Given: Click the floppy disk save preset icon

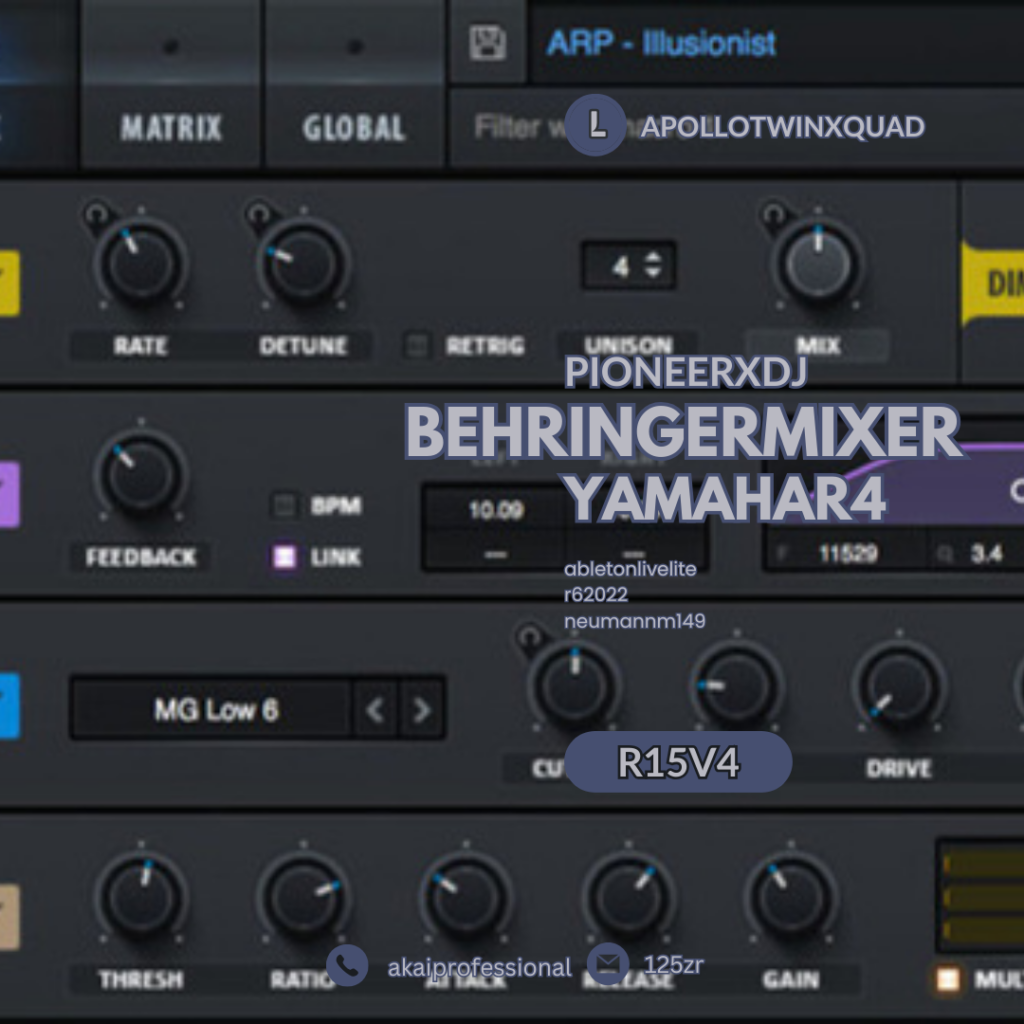Looking at the screenshot, I should (488, 43).
